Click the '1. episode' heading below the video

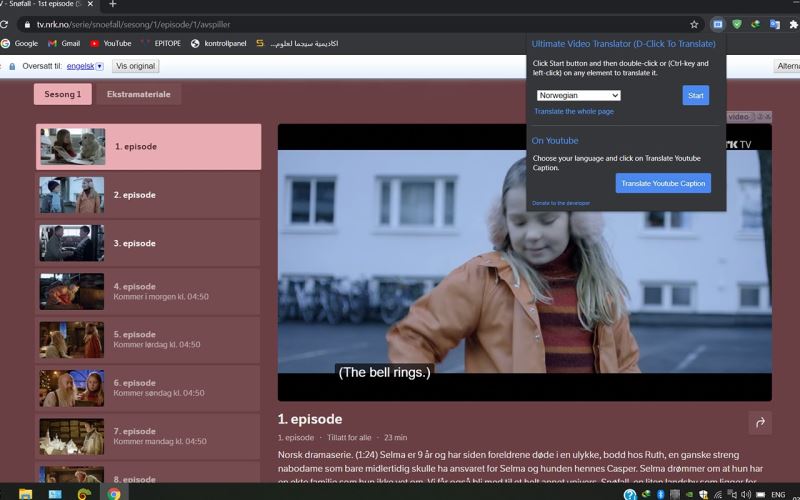(x=310, y=419)
